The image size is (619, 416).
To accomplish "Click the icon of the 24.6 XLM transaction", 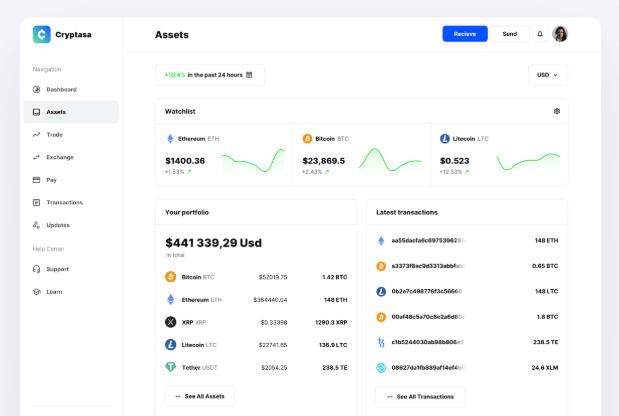I will point(381,368).
